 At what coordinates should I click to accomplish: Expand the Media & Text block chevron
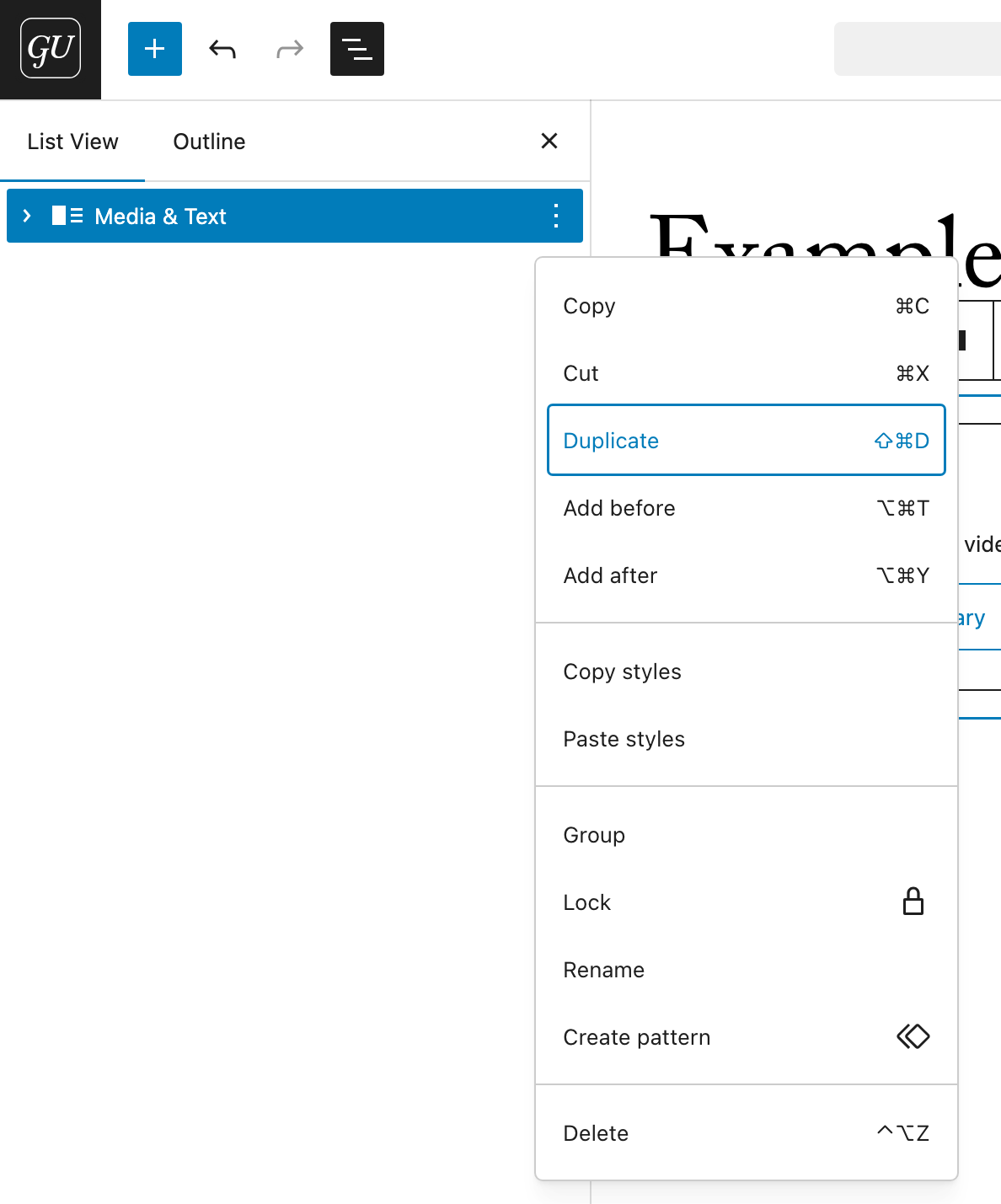pos(27,216)
